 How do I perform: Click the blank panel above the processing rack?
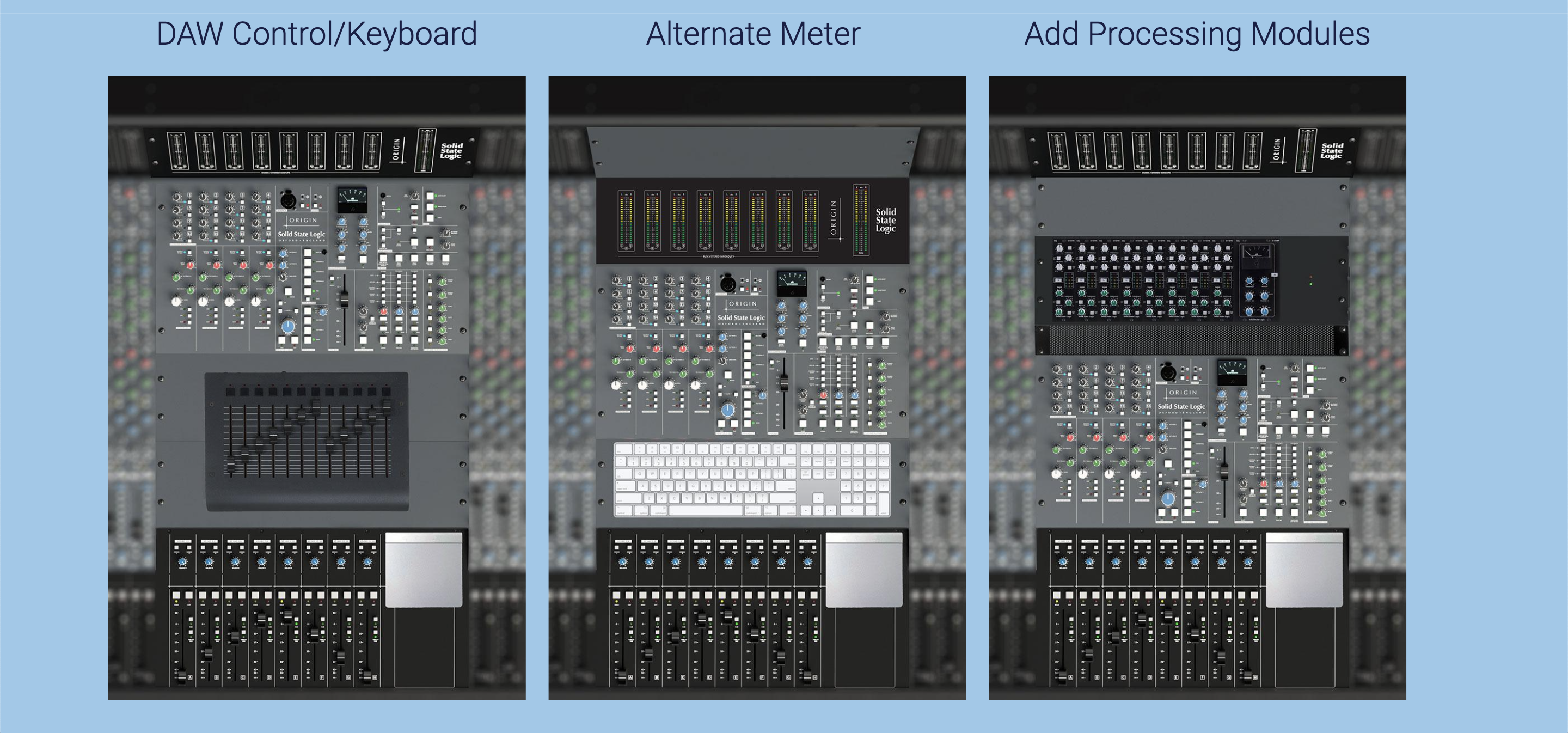tap(1191, 207)
